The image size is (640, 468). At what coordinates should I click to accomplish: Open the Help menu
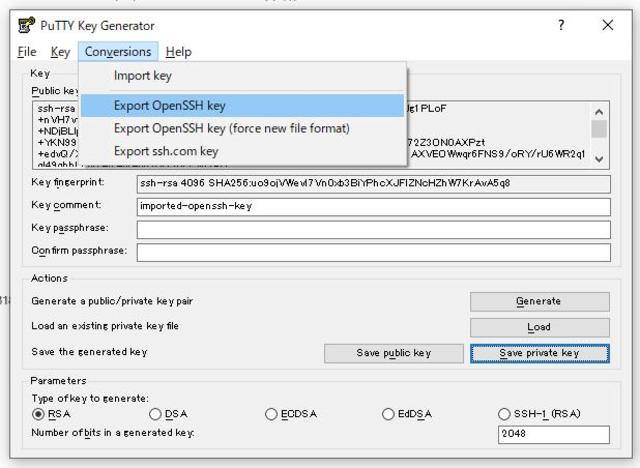[x=178, y=52]
